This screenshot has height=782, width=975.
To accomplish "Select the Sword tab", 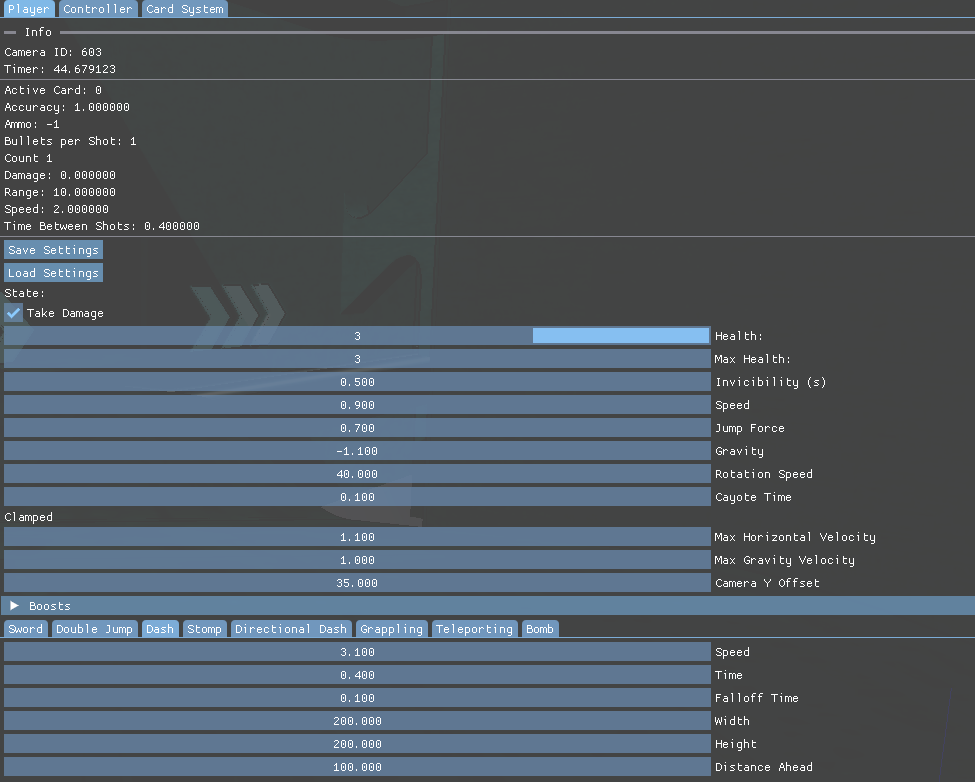I will (x=26, y=629).
